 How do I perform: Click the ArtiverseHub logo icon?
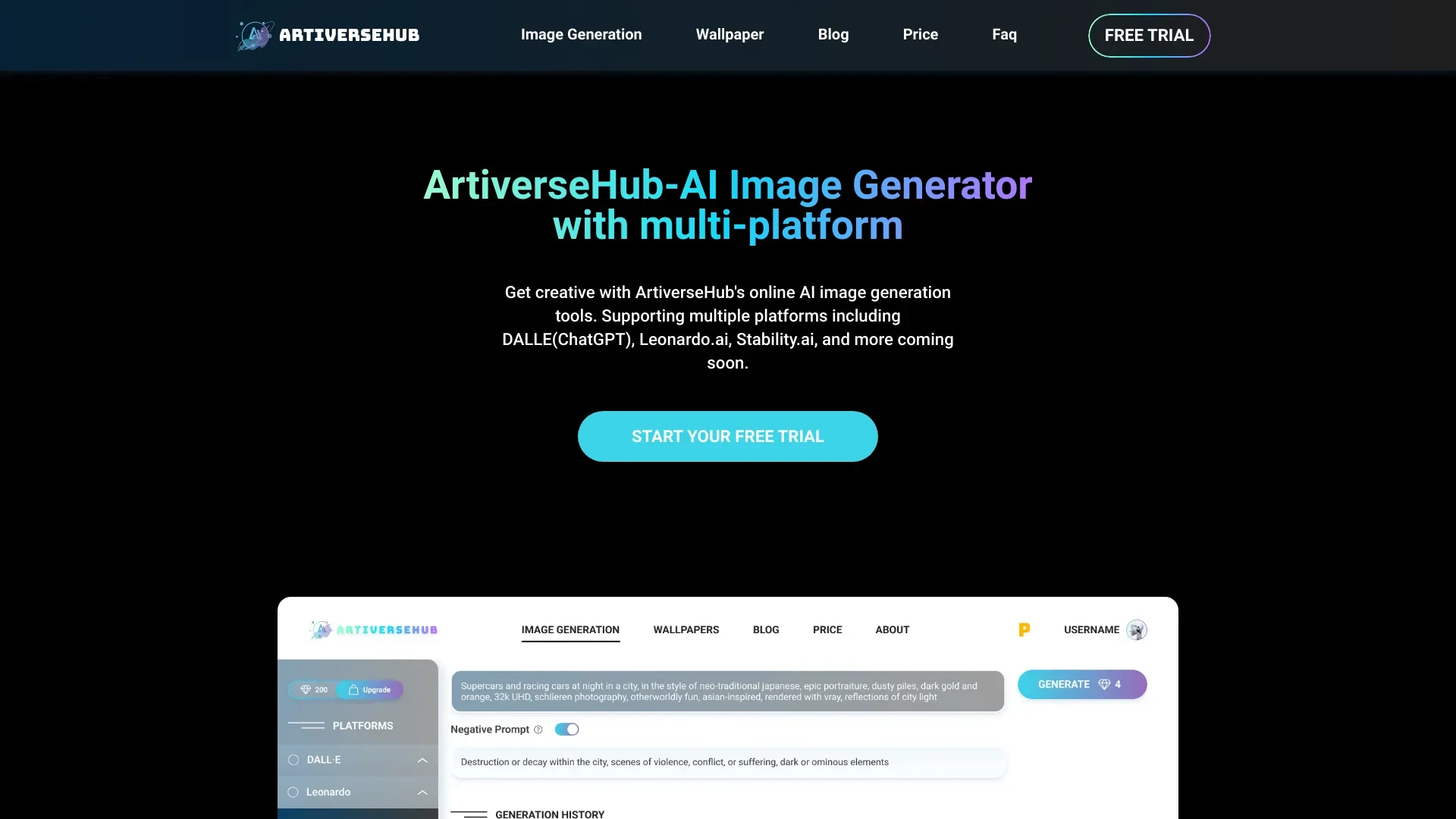tap(253, 35)
